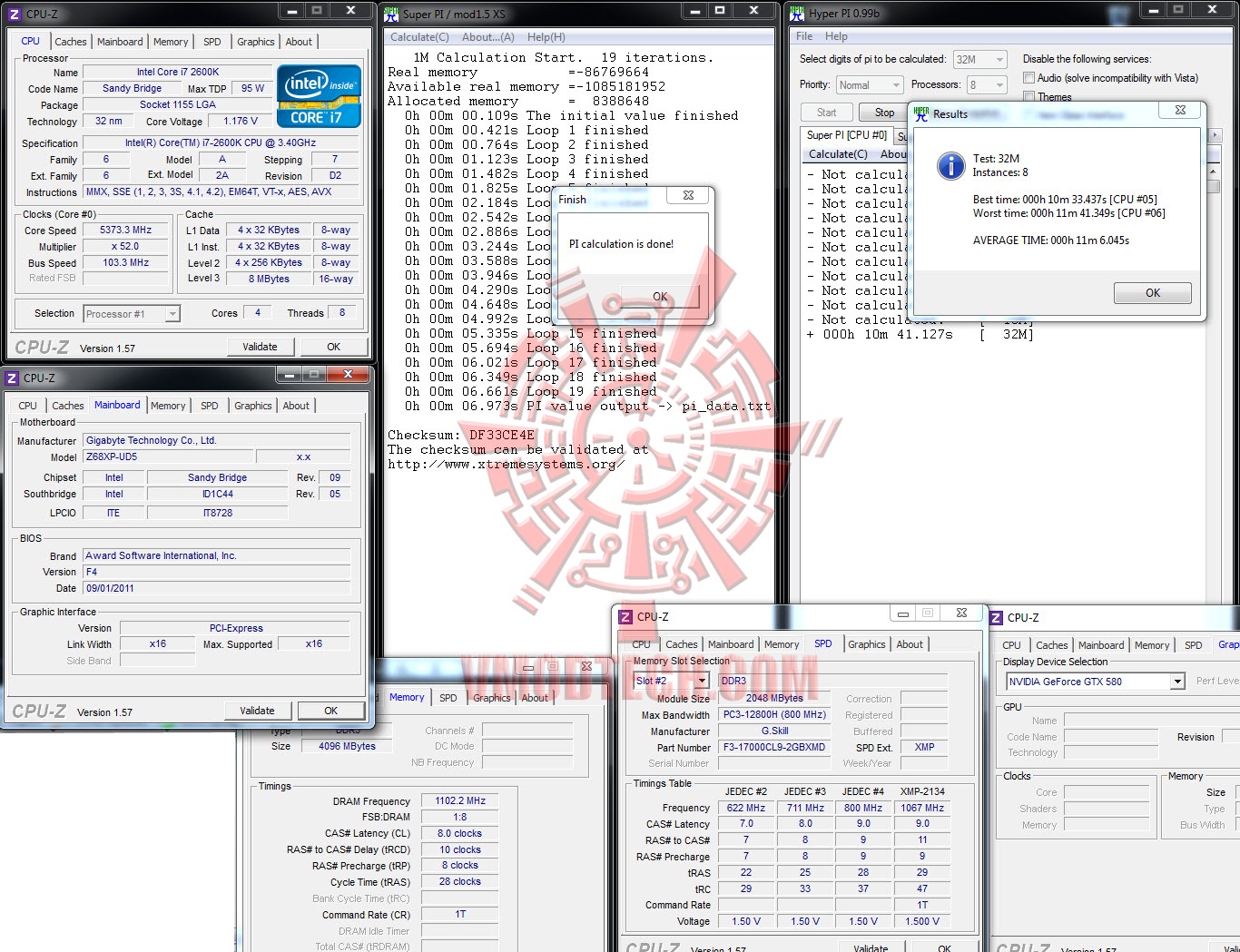Screen dimensions: 1240x952
Task: Open SPD tab in the CPU-Z Mainboard window
Action: pos(210,406)
